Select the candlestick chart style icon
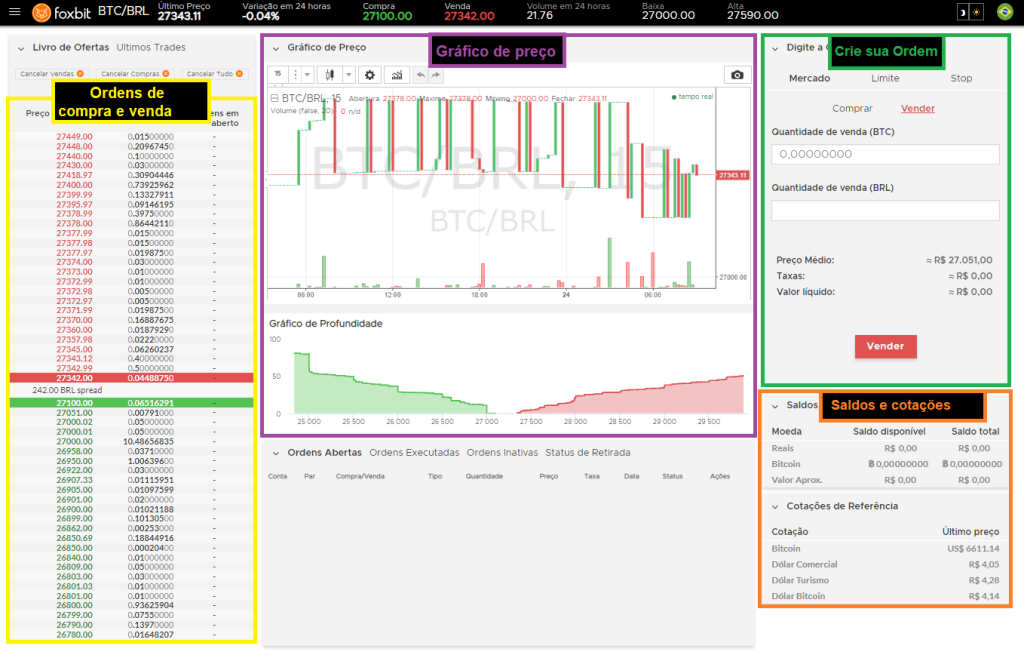Image resolution: width=1024 pixels, height=661 pixels. point(330,74)
